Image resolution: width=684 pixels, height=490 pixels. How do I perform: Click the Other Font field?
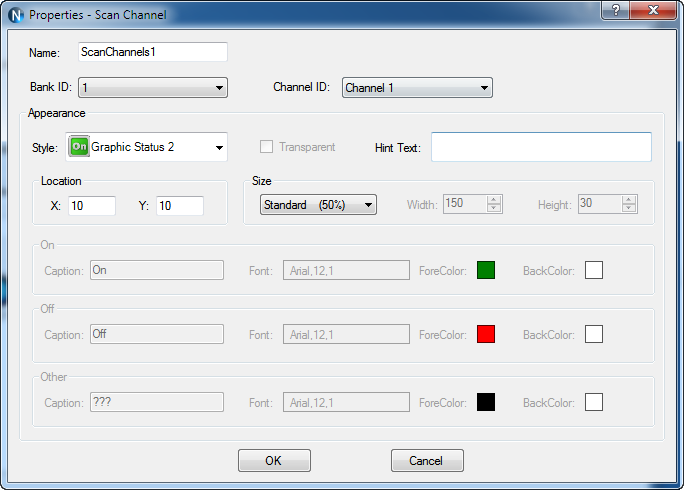click(x=346, y=402)
